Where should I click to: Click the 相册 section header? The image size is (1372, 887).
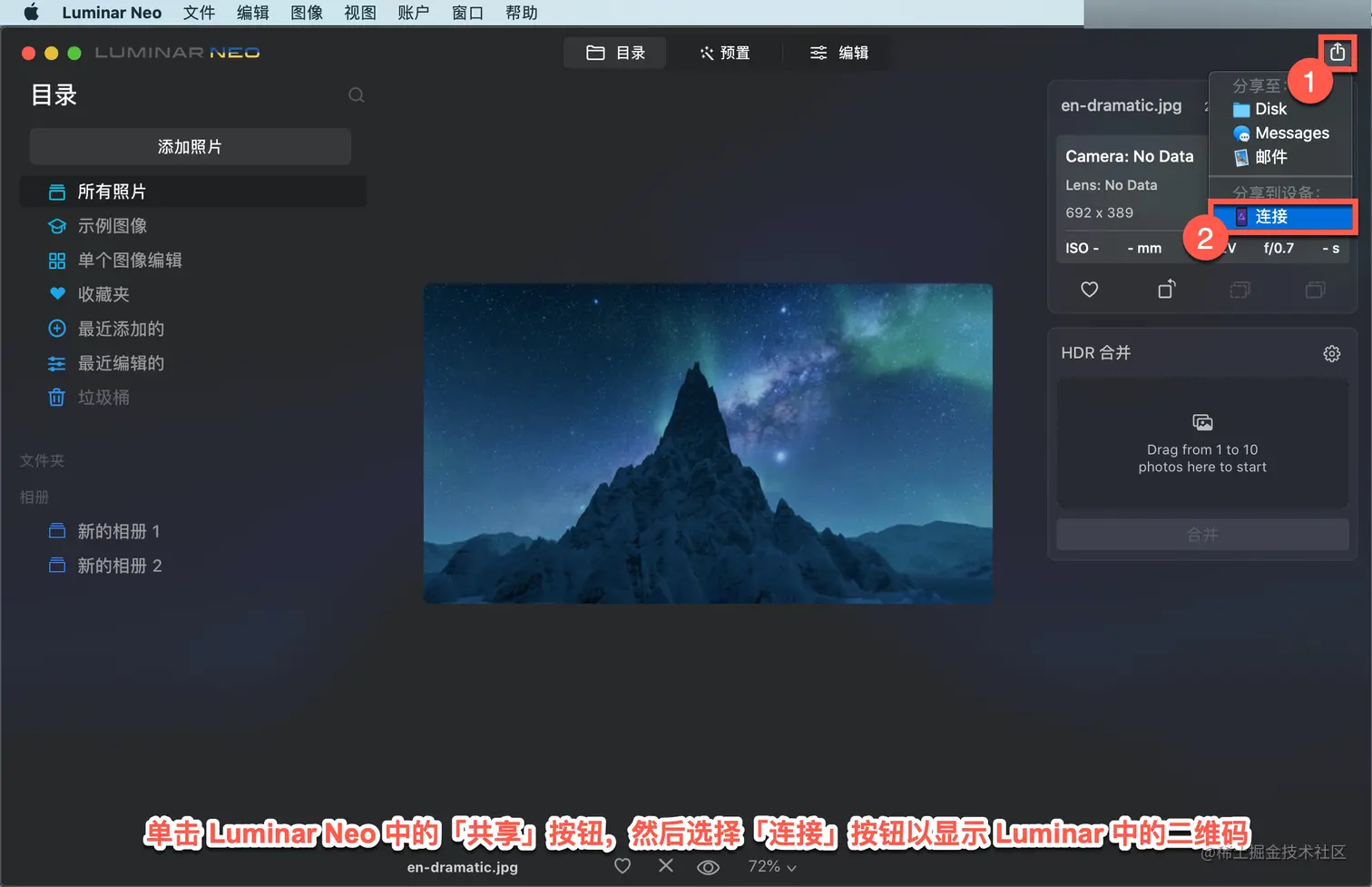coord(34,498)
